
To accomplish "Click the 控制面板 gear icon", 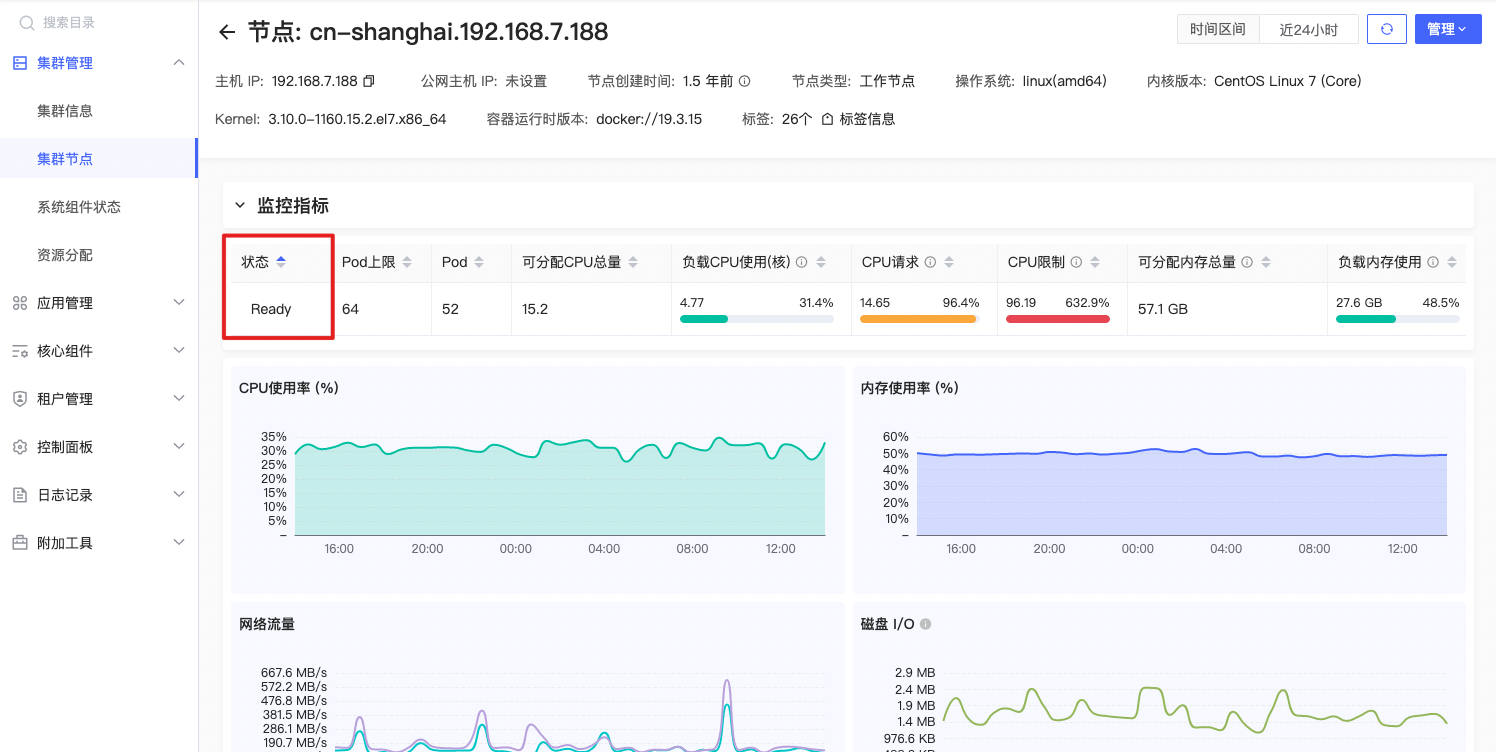I will [19, 447].
